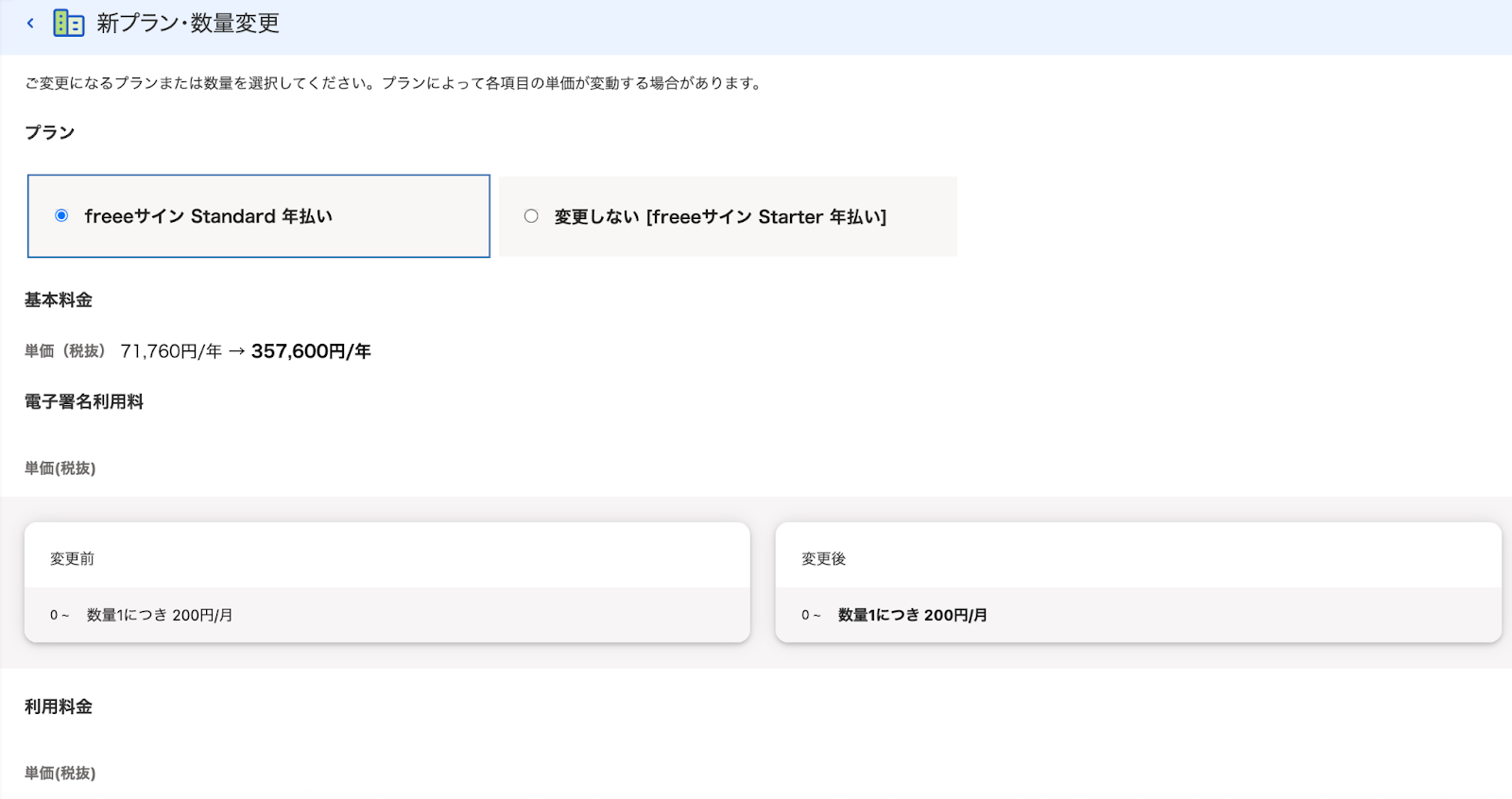Click the building icon beside 新プラン・数量変更
1512x799 pixels.
click(x=69, y=23)
